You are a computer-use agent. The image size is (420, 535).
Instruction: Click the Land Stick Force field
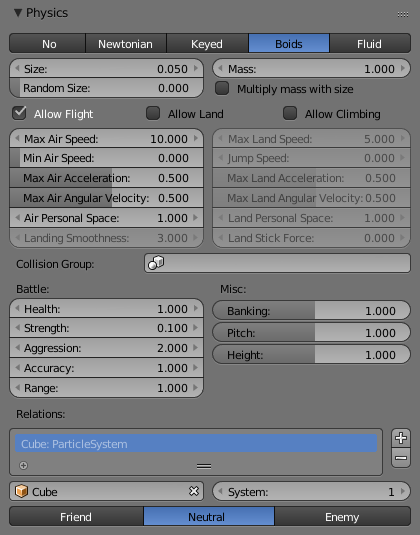point(312,238)
